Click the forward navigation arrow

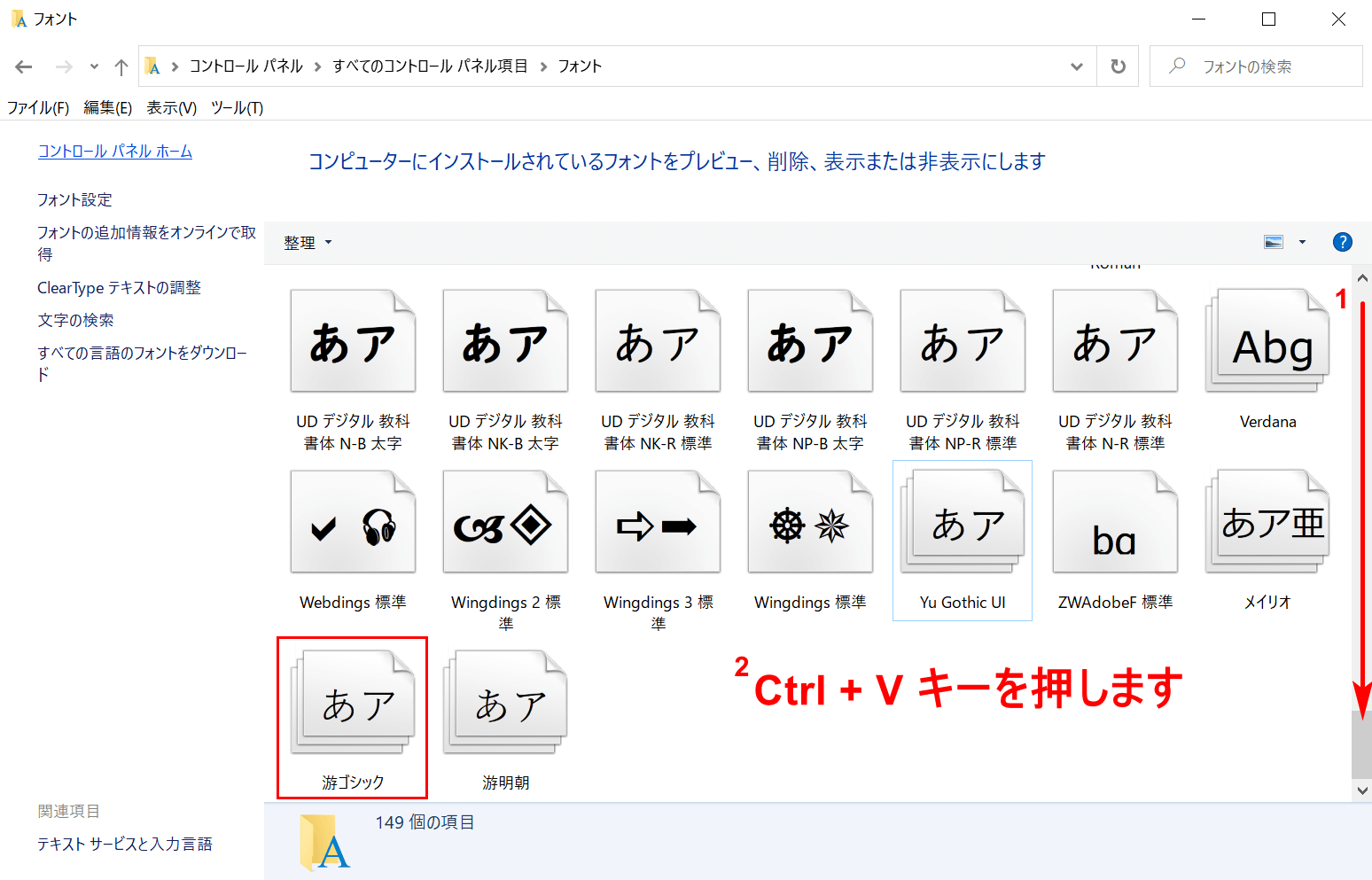coord(64,66)
